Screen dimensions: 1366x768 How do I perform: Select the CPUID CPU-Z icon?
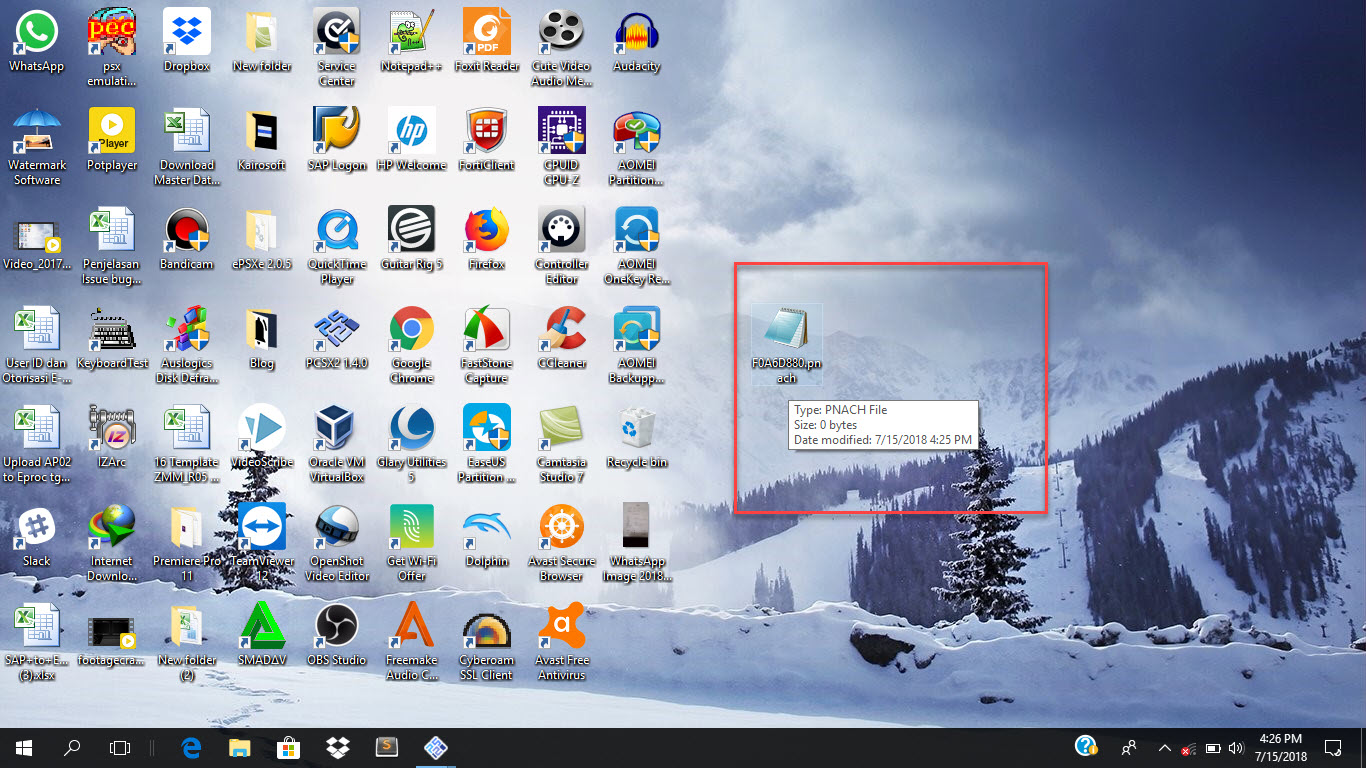pyautogui.click(x=562, y=131)
